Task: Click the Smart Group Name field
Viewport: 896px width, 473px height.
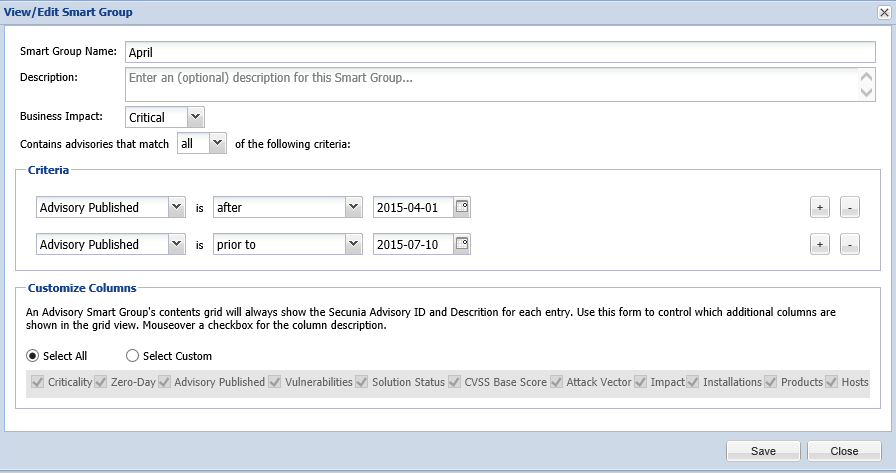Action: [x=500, y=53]
